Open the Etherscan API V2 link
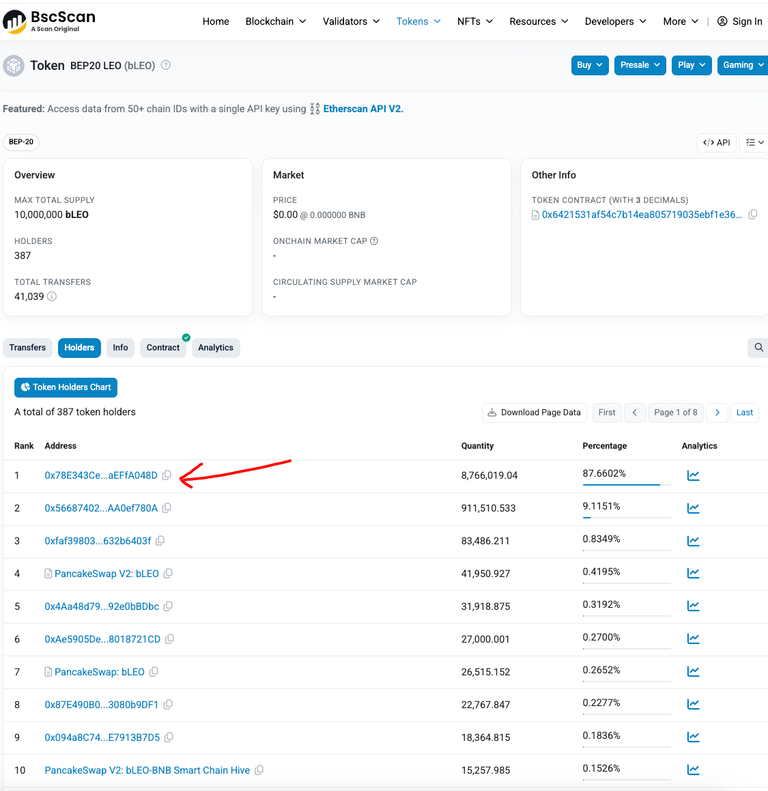 tap(363, 108)
